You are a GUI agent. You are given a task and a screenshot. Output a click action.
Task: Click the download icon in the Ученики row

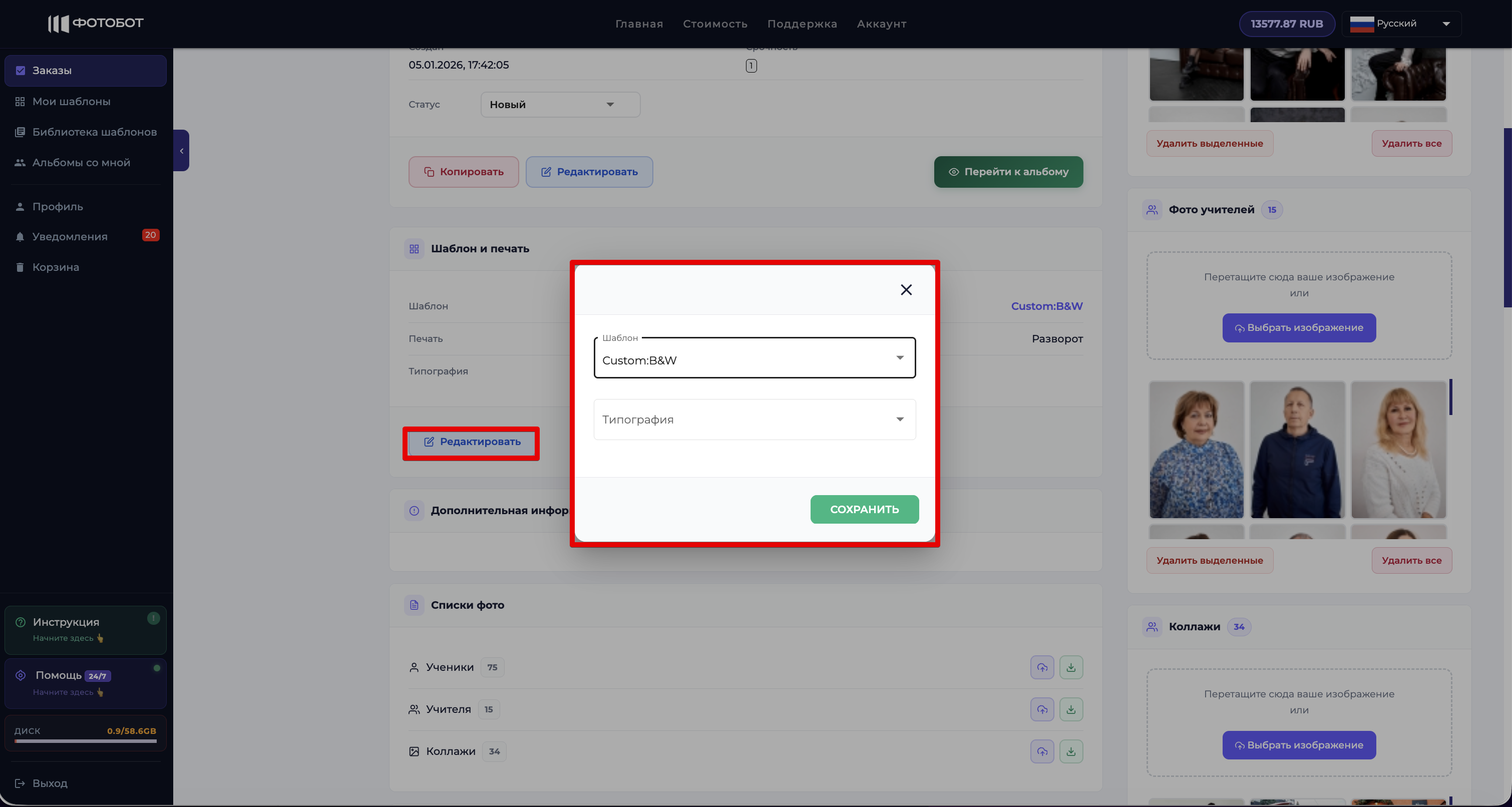click(1071, 667)
